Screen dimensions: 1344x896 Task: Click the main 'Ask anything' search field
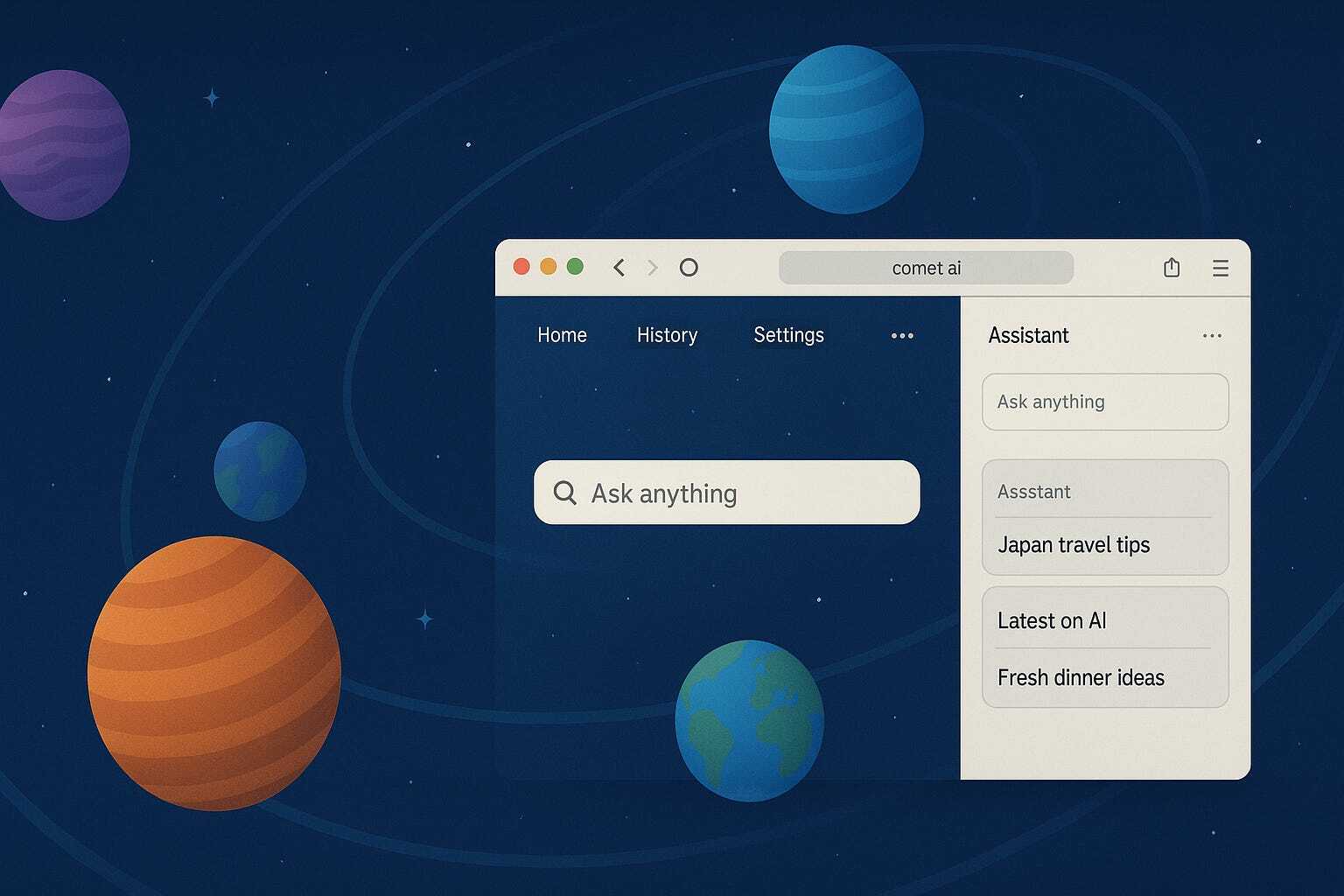[x=744, y=493]
